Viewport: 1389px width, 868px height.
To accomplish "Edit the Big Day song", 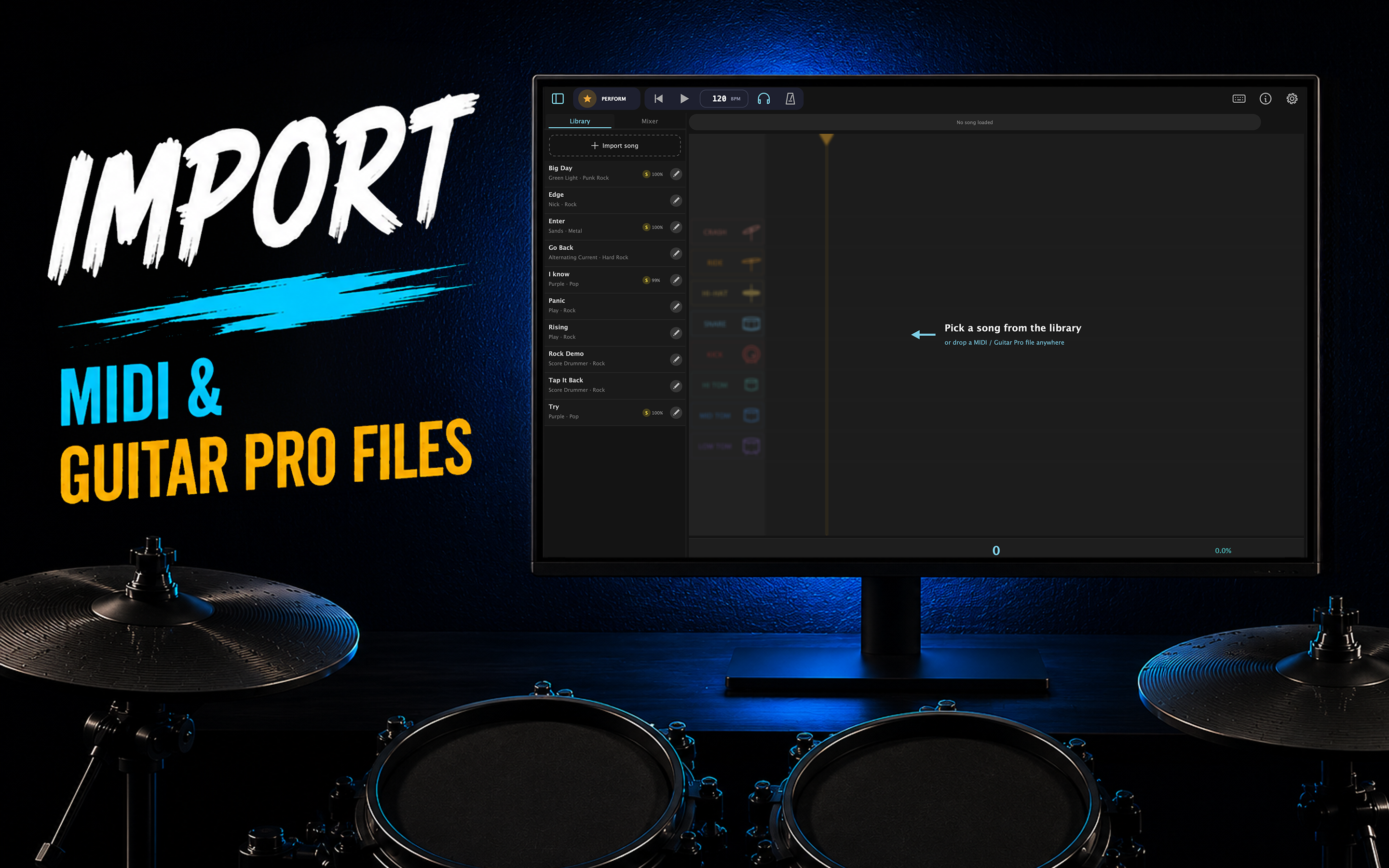I will click(x=676, y=174).
